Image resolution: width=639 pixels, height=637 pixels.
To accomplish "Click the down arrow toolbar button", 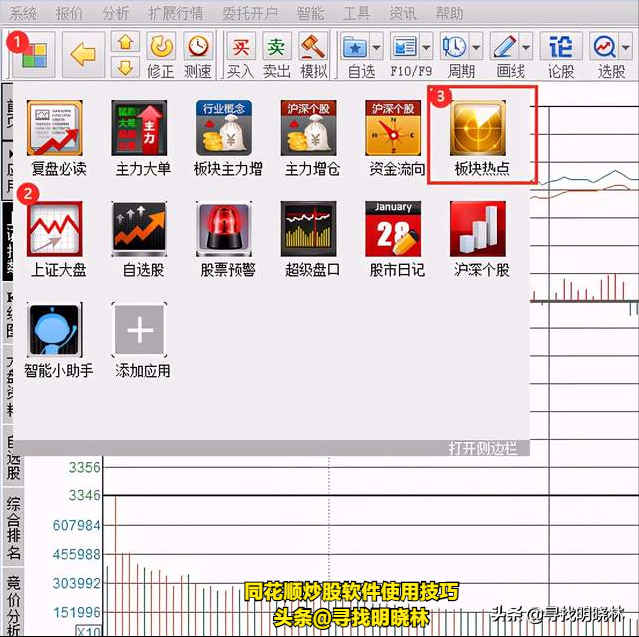I will coord(125,67).
